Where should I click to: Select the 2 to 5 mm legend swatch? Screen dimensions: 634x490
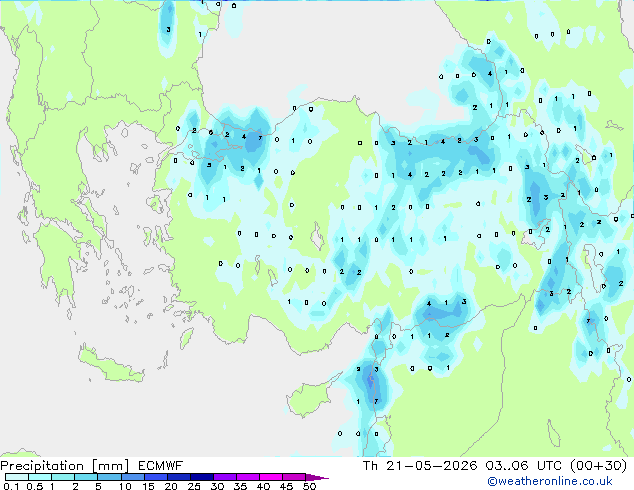point(86,477)
